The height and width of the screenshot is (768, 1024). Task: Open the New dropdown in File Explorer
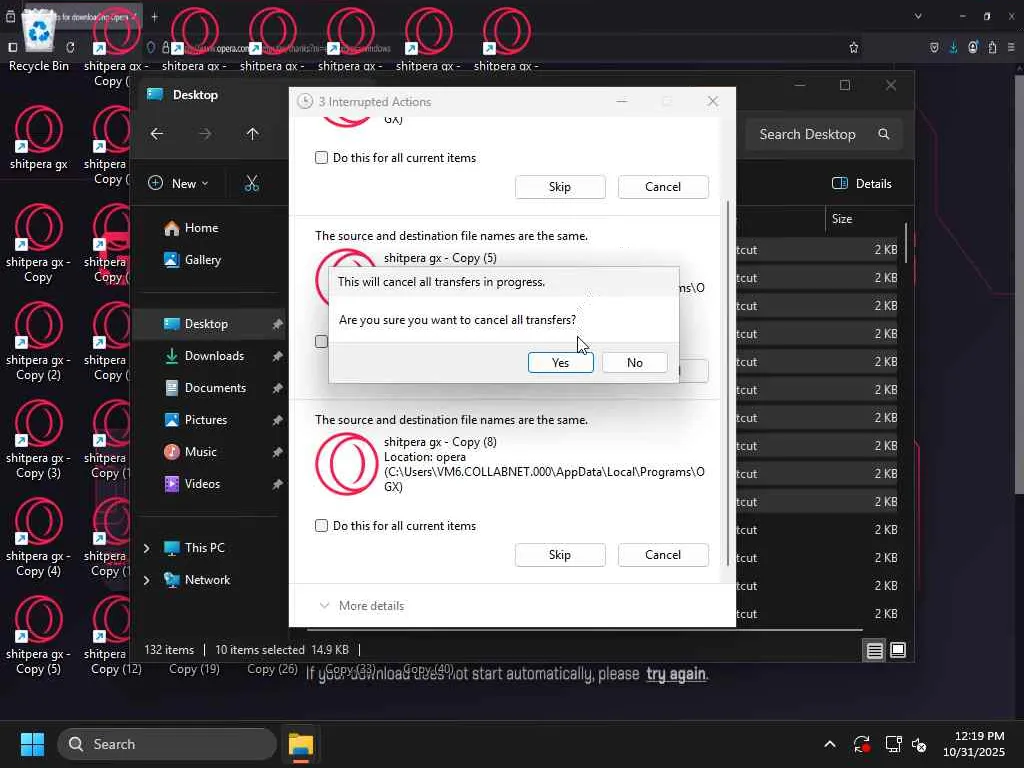(178, 184)
